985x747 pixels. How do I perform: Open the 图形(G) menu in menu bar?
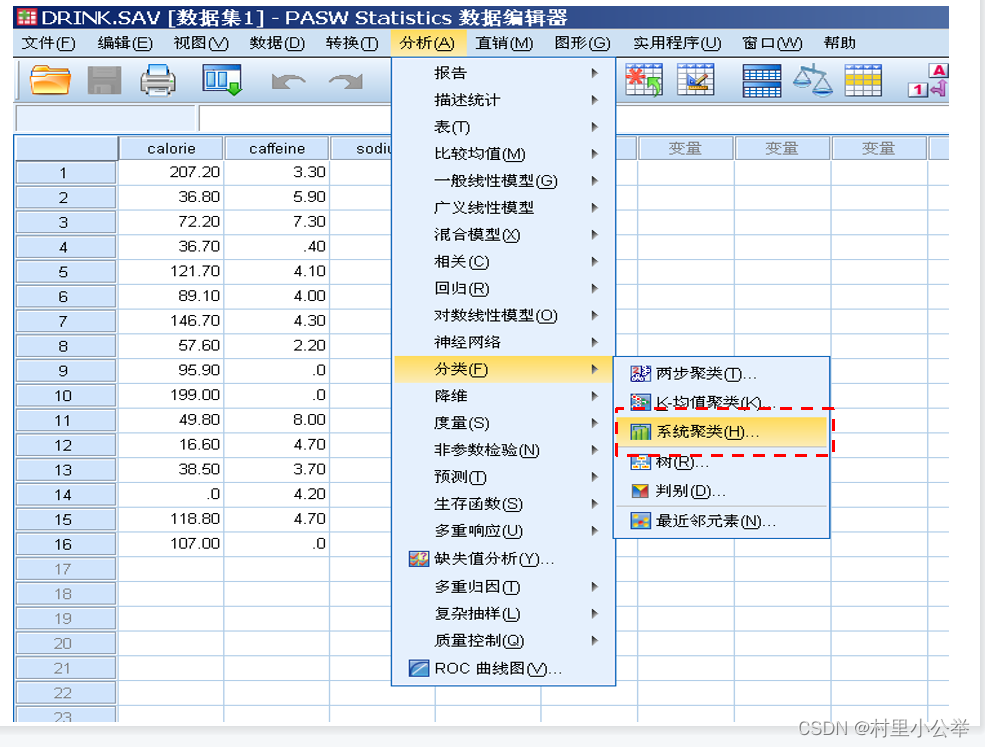pos(582,43)
